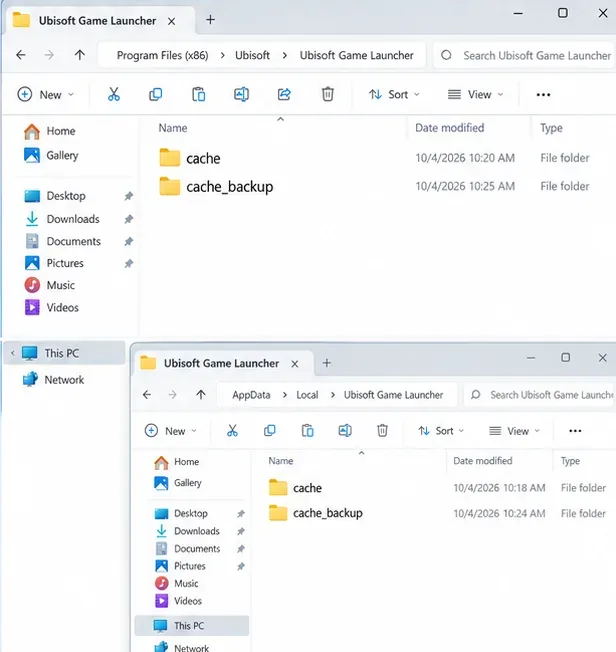616x652 pixels.
Task: Open Sort dropdown in AppData window
Action: [441, 431]
